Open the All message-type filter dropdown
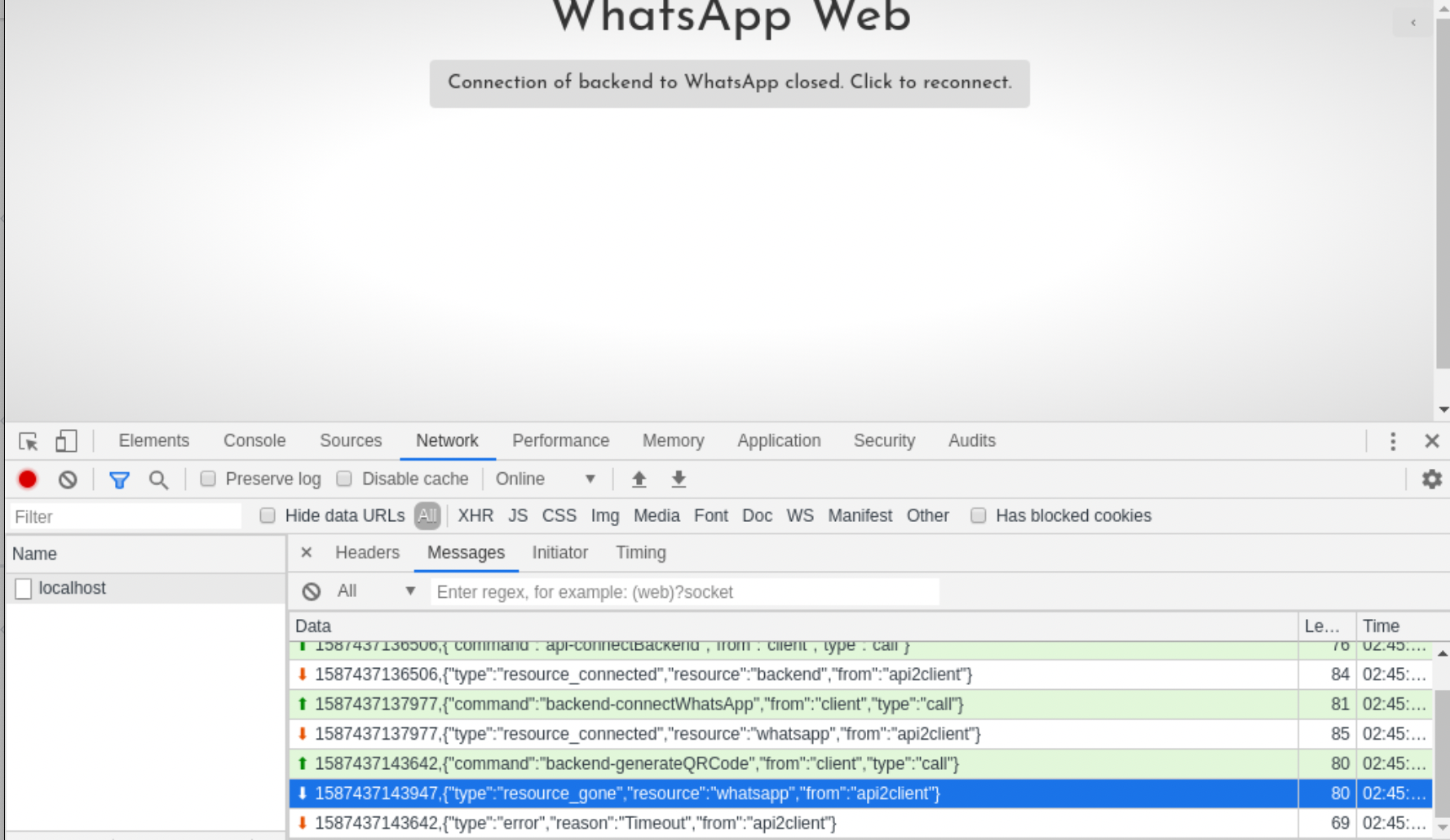The image size is (1450, 840). coord(376,591)
